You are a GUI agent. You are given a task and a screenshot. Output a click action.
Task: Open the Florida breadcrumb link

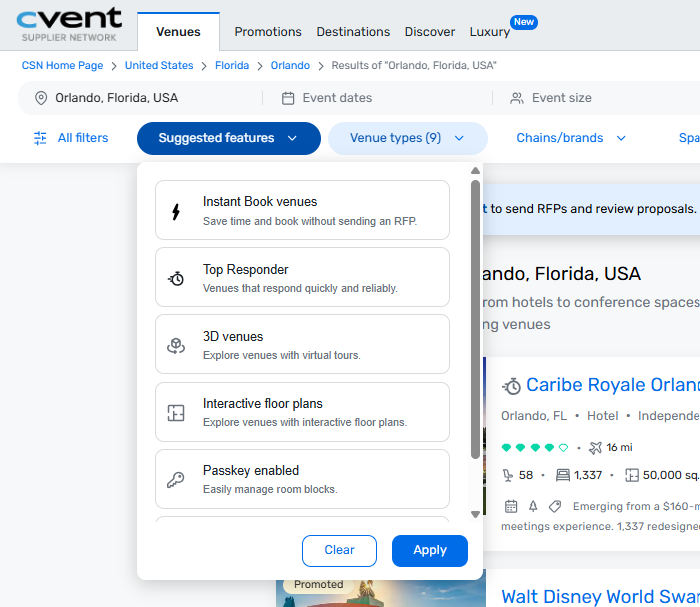point(232,66)
